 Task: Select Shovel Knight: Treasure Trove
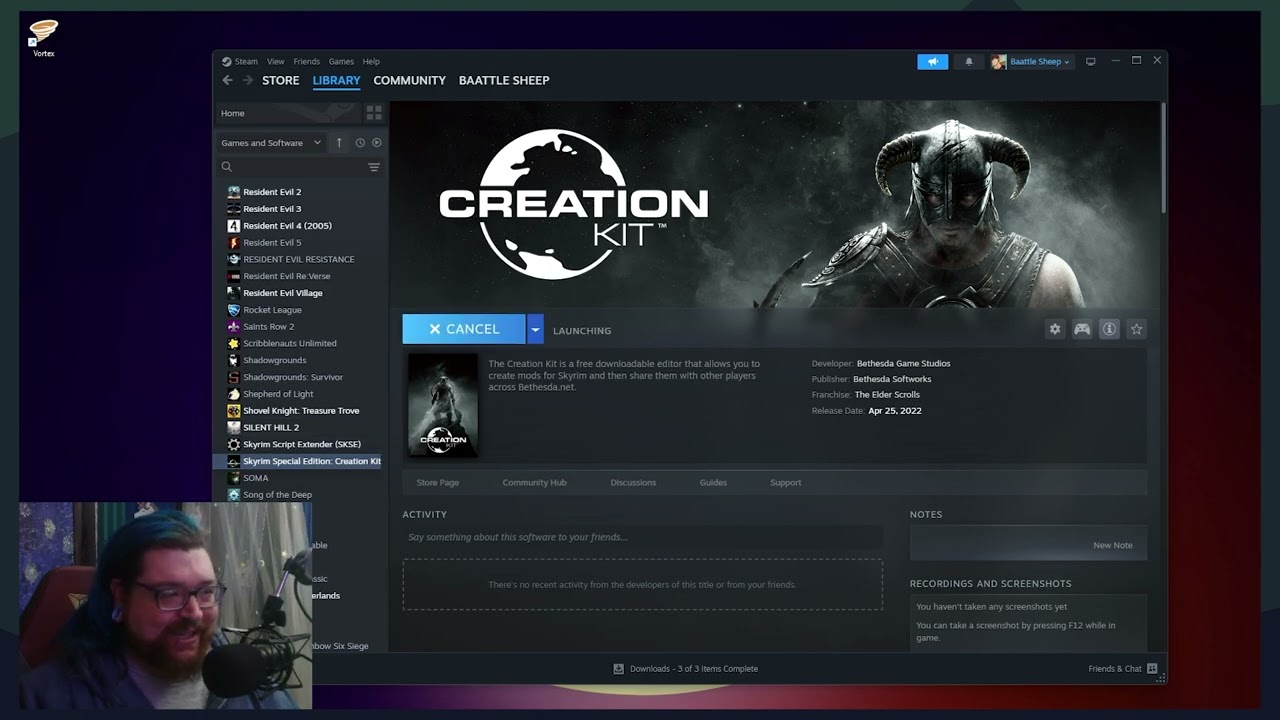[x=300, y=411]
